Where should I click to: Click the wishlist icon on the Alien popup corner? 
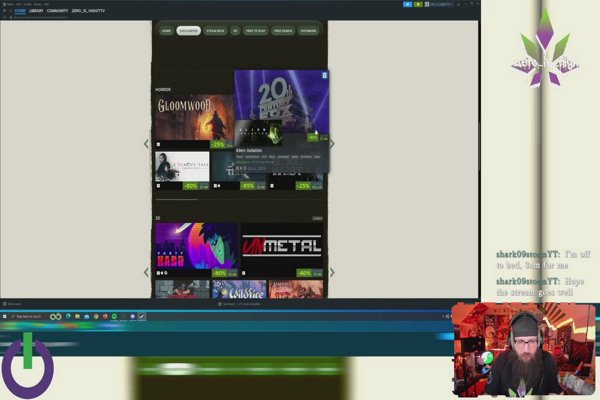324,75
